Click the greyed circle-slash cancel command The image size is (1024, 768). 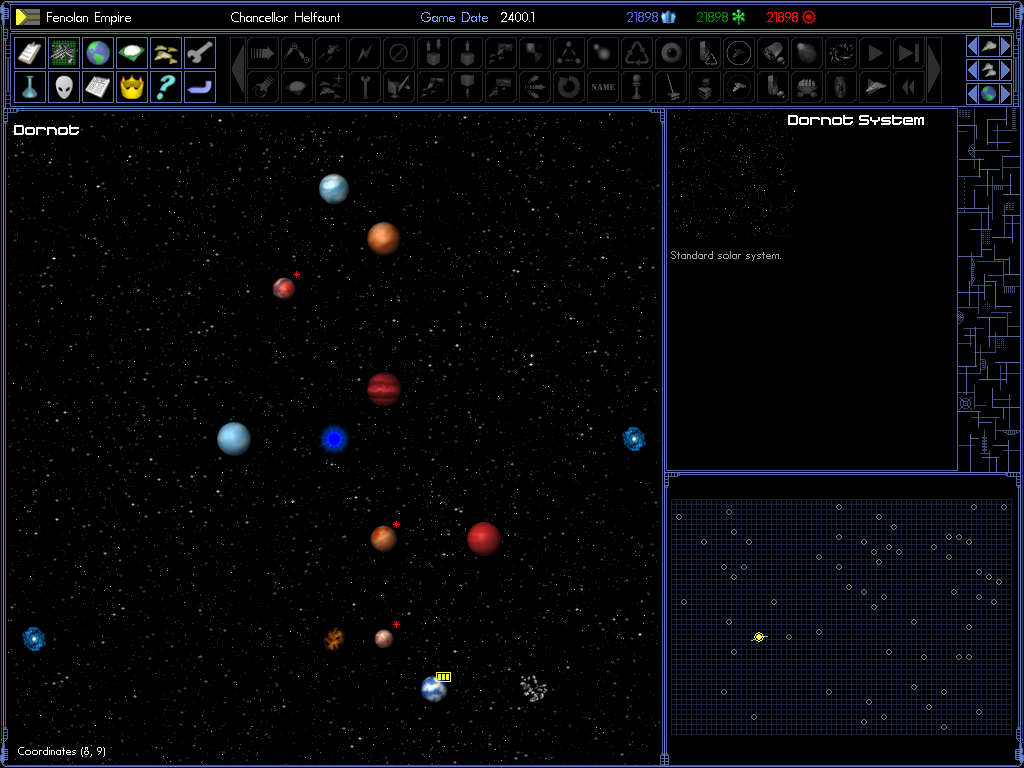(399, 53)
